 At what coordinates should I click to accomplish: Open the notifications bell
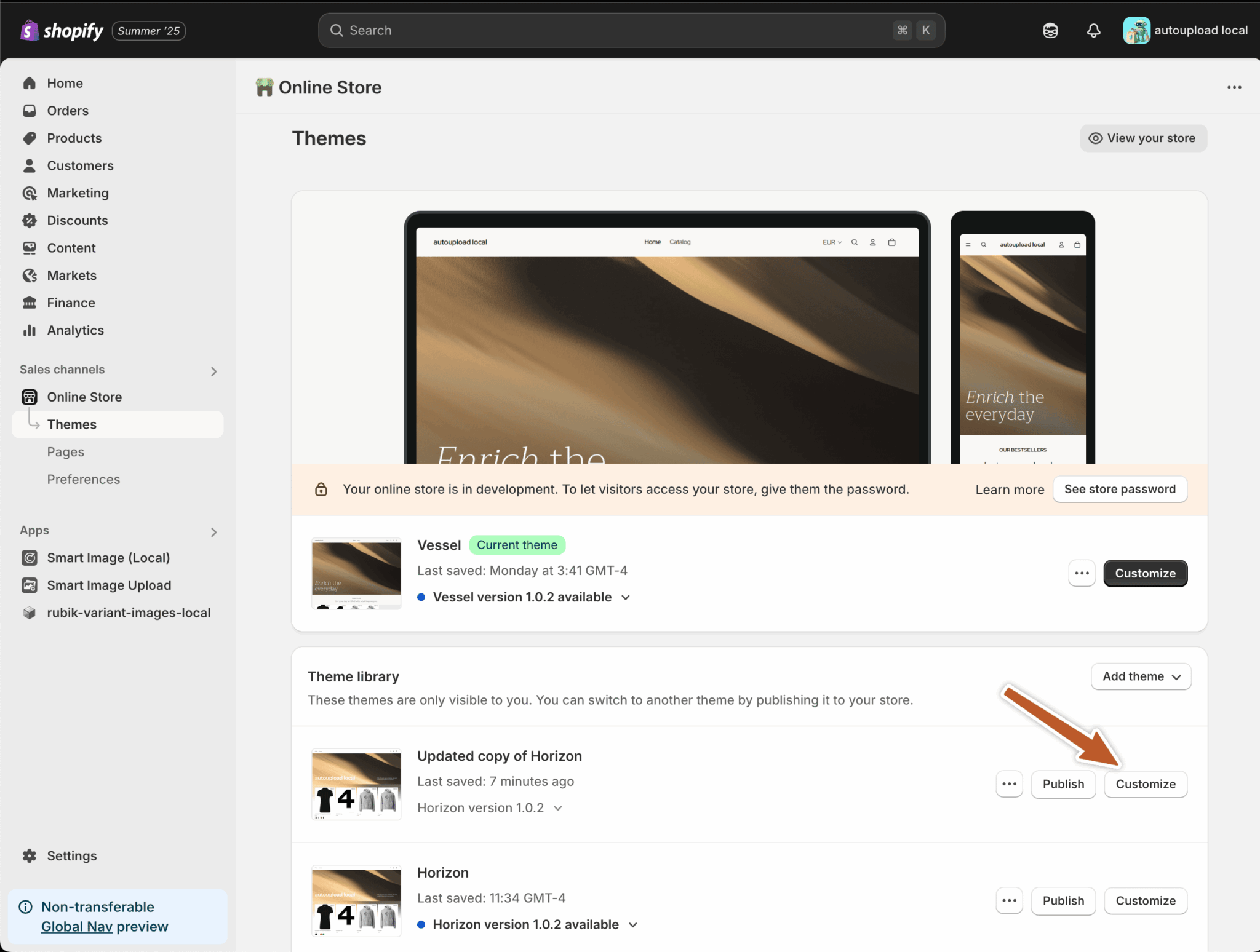1094,30
